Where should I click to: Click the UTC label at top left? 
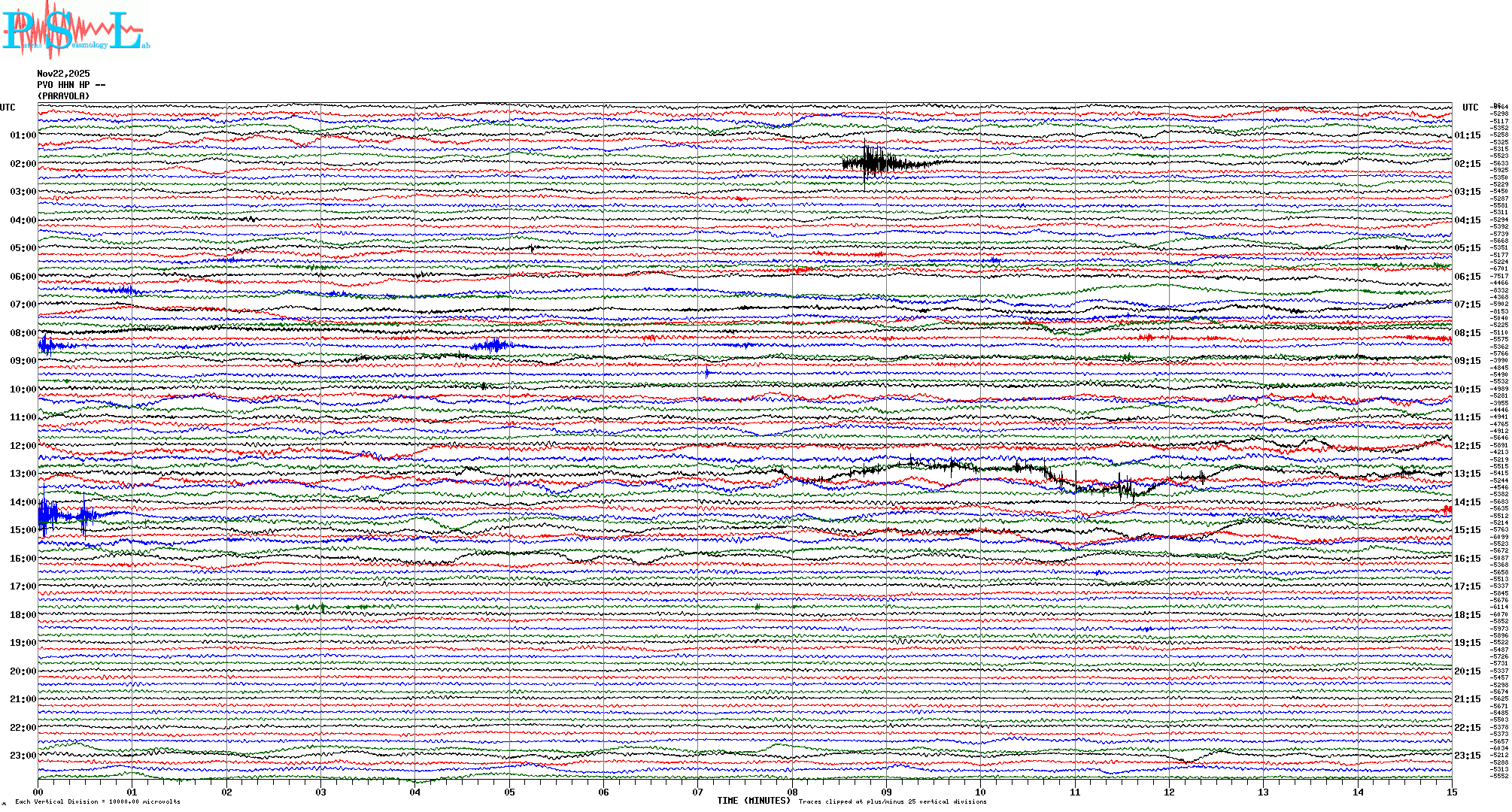pyautogui.click(x=8, y=108)
